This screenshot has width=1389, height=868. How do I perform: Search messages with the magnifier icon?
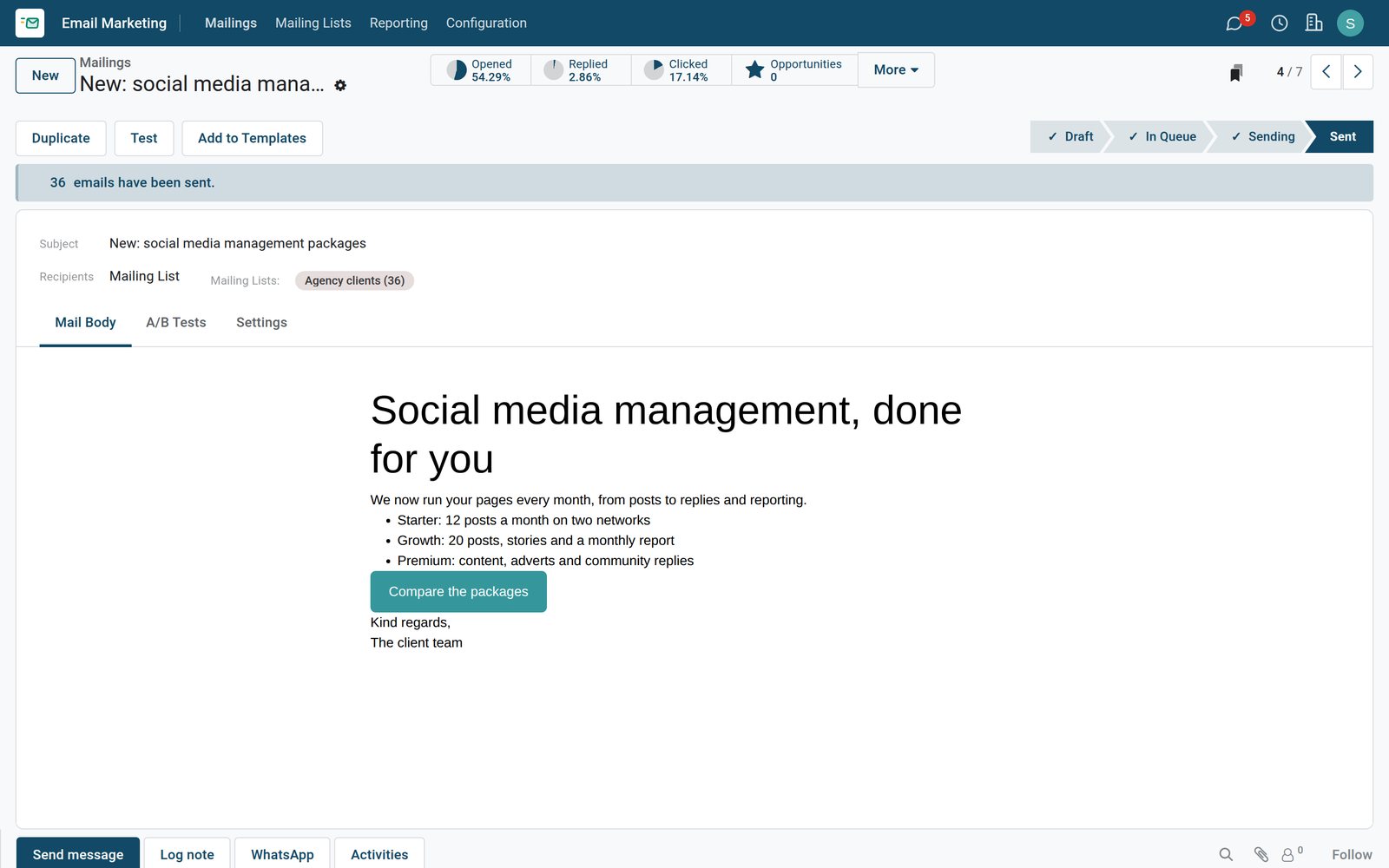[x=1226, y=855]
